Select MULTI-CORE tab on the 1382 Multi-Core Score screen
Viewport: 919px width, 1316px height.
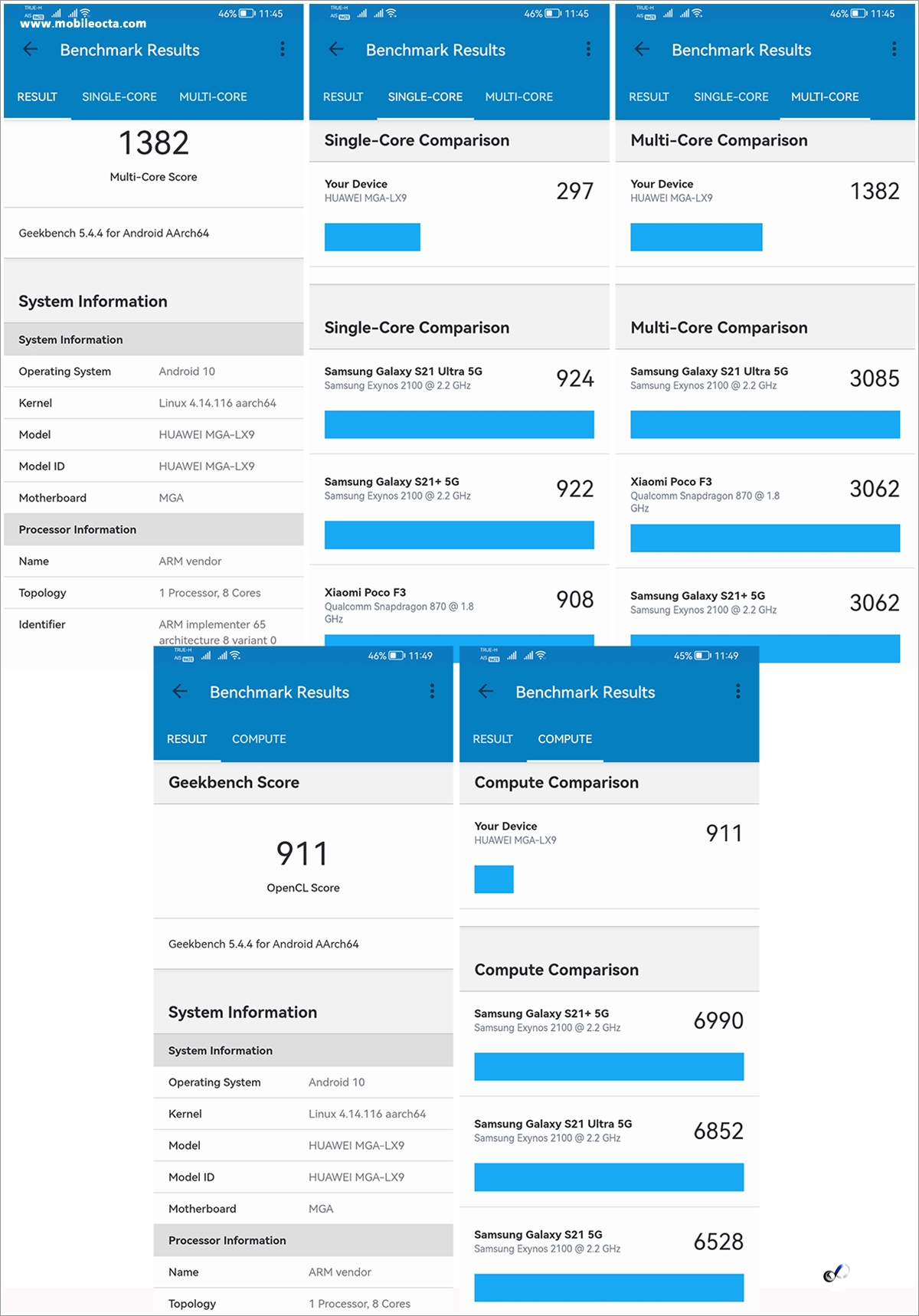213,97
